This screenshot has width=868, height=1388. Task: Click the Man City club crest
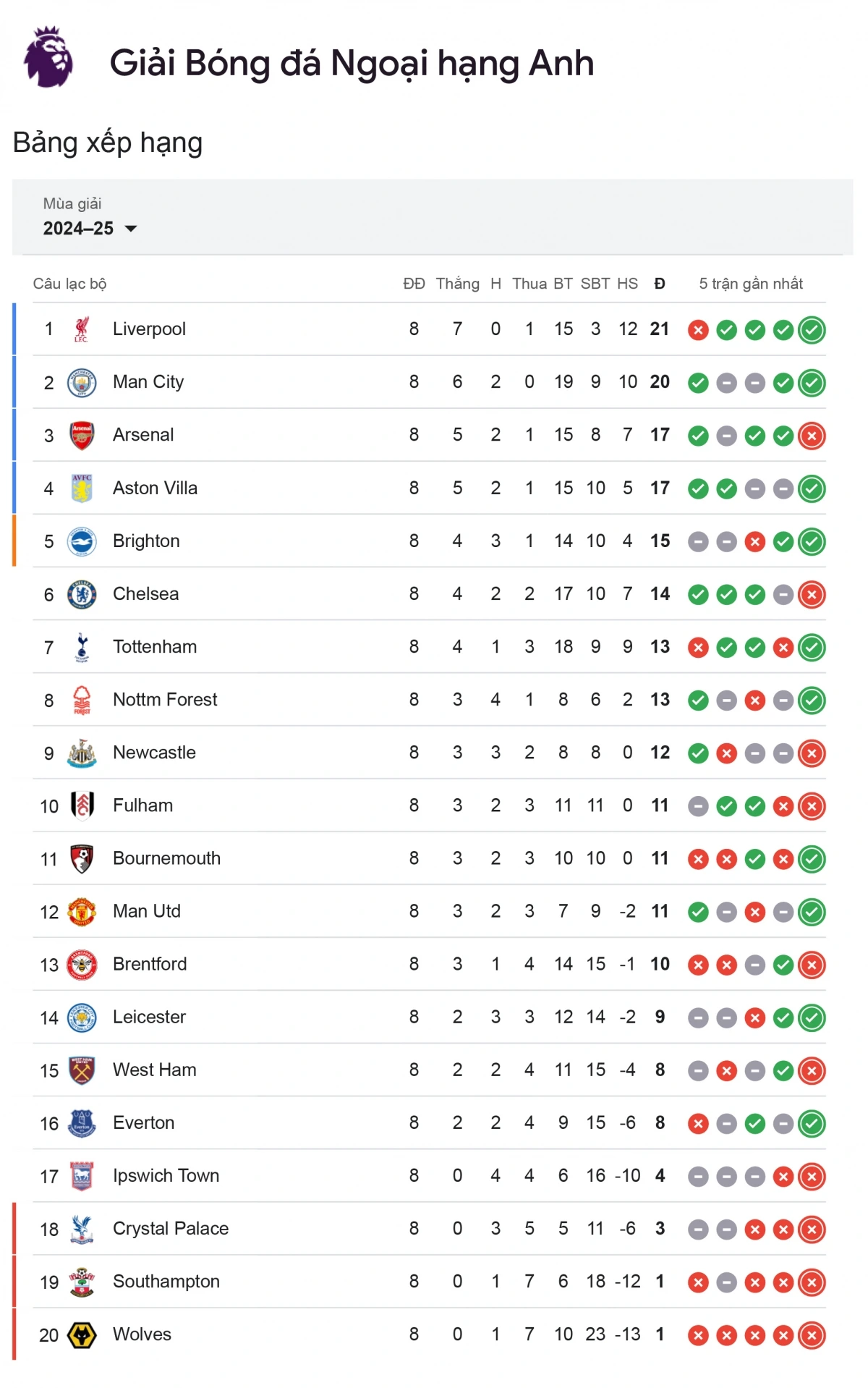coord(82,382)
